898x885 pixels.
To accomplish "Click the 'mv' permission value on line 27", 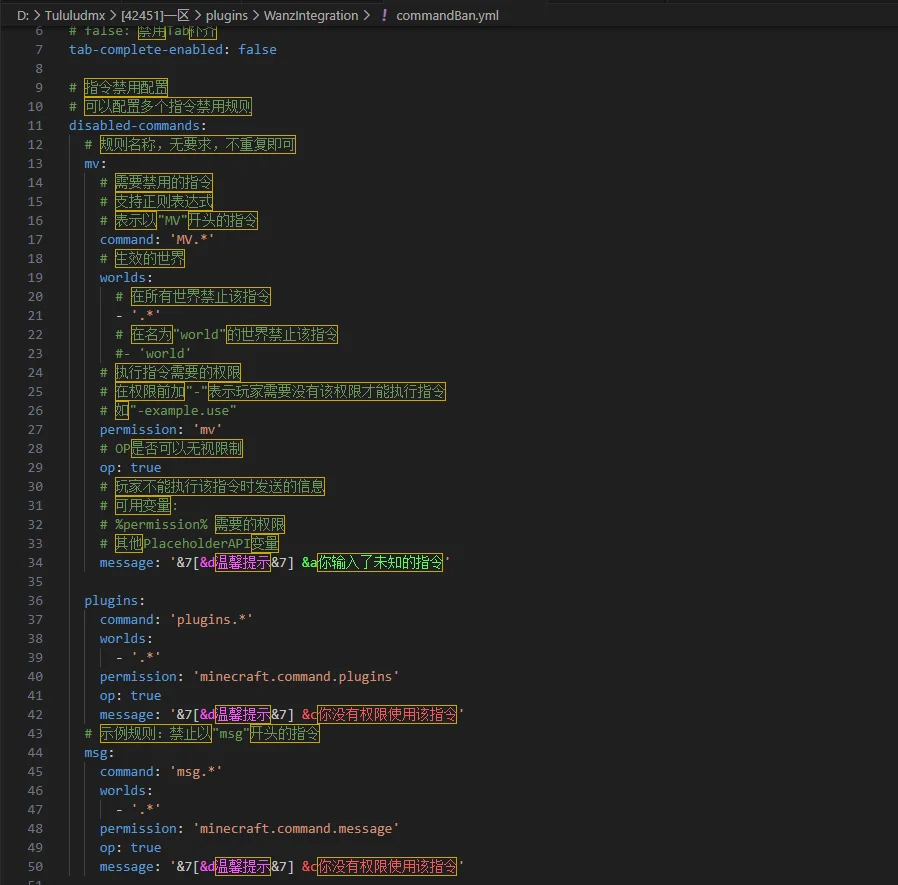I will 207,430.
